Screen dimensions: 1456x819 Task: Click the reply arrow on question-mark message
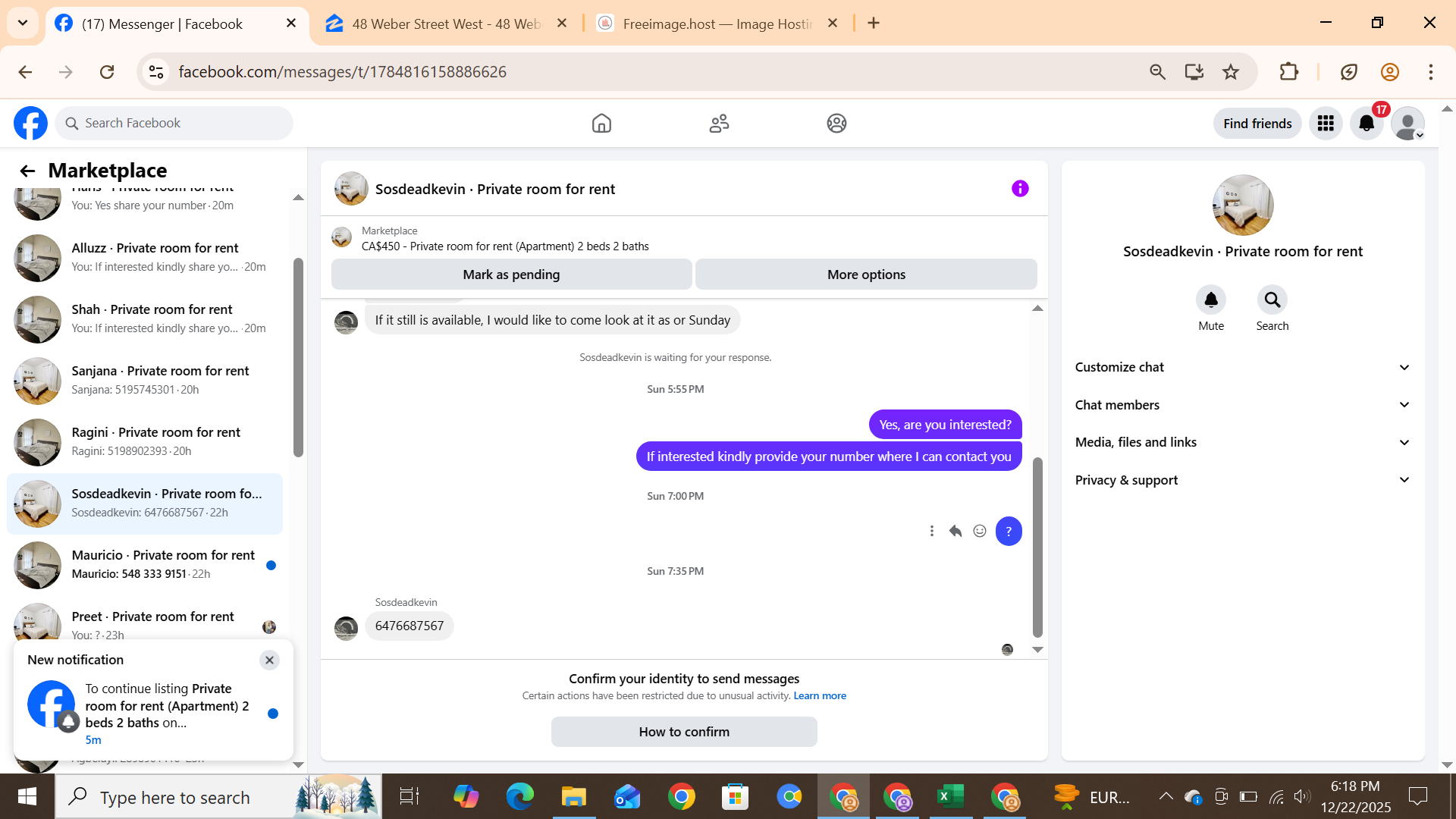pyautogui.click(x=955, y=531)
